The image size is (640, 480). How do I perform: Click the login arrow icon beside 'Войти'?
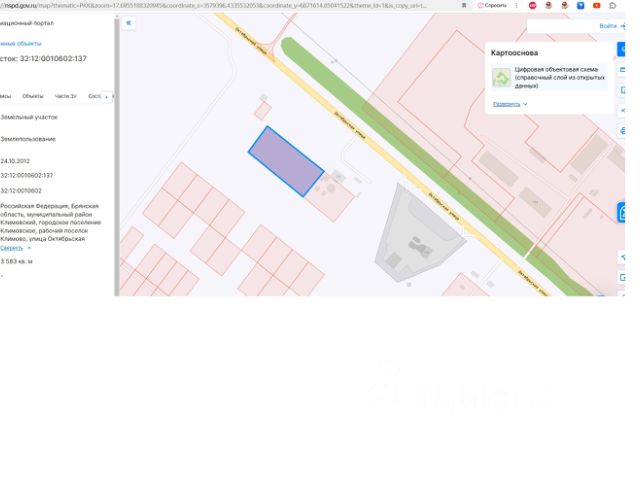tap(622, 26)
